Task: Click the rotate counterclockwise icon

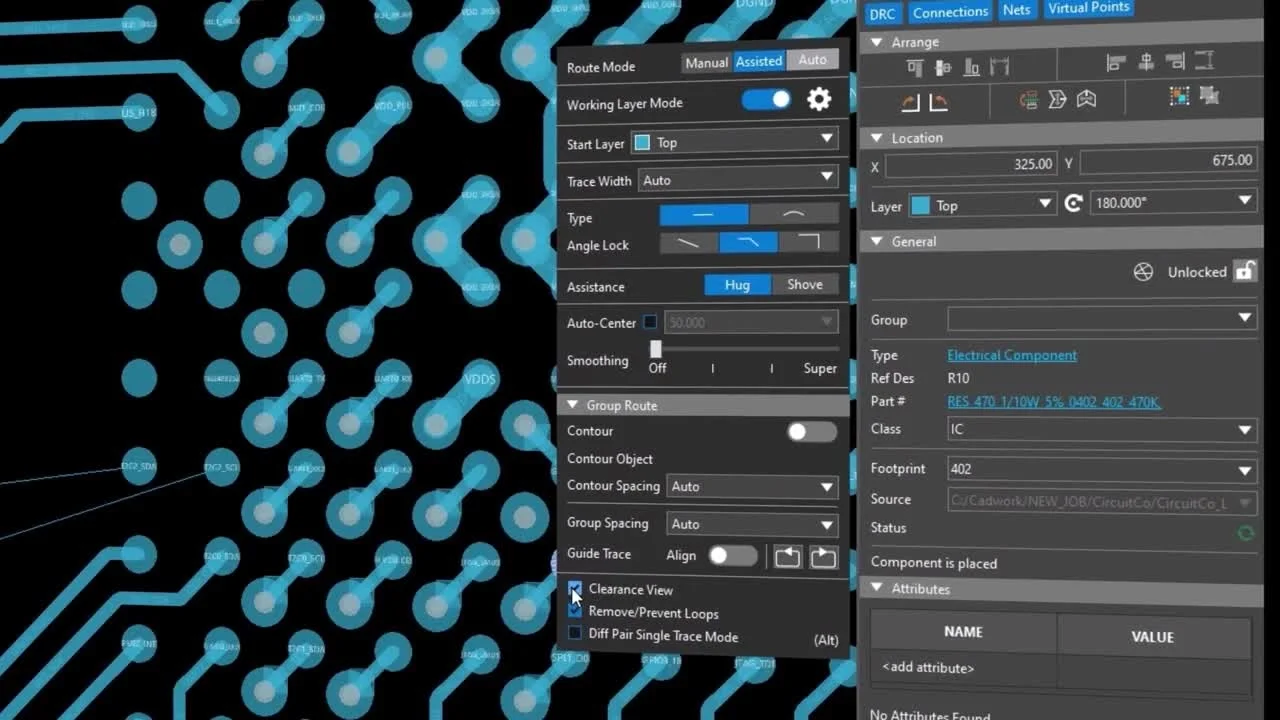Action: [910, 102]
